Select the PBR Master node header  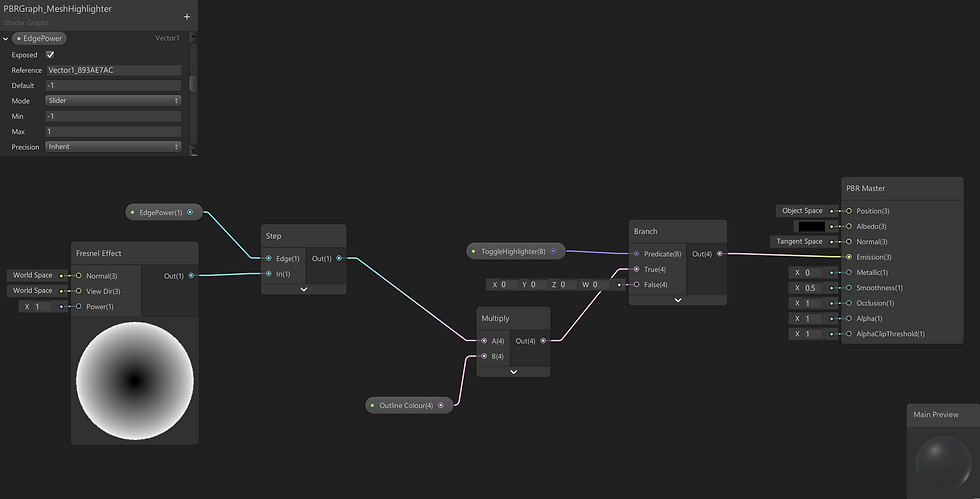[902, 188]
